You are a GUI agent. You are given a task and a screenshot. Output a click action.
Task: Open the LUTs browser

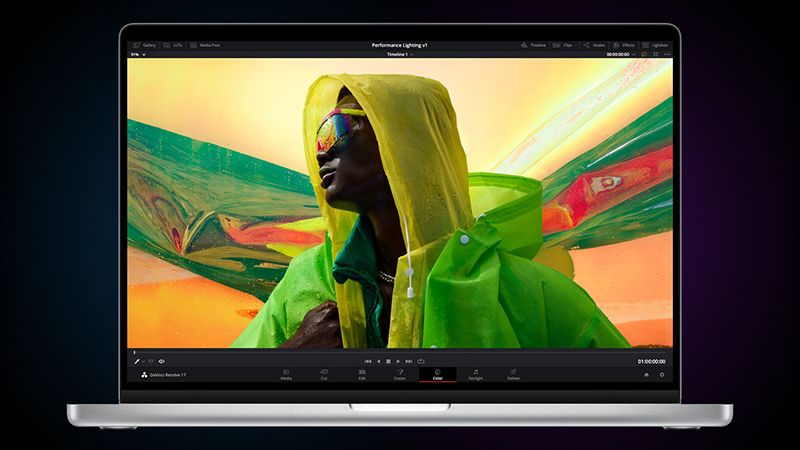(x=172, y=45)
